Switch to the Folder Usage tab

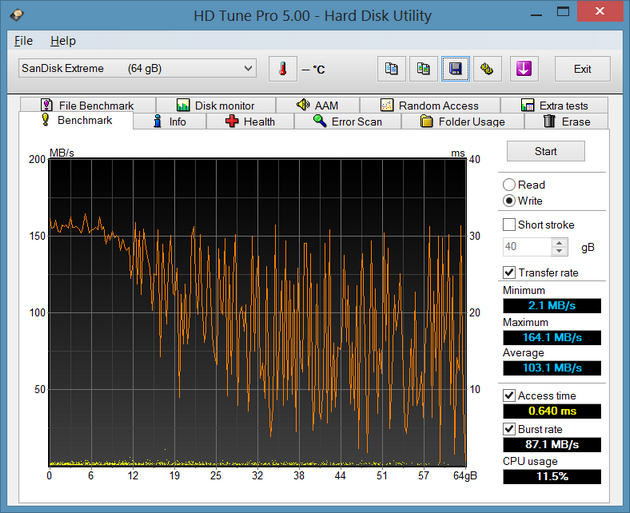tap(462, 121)
